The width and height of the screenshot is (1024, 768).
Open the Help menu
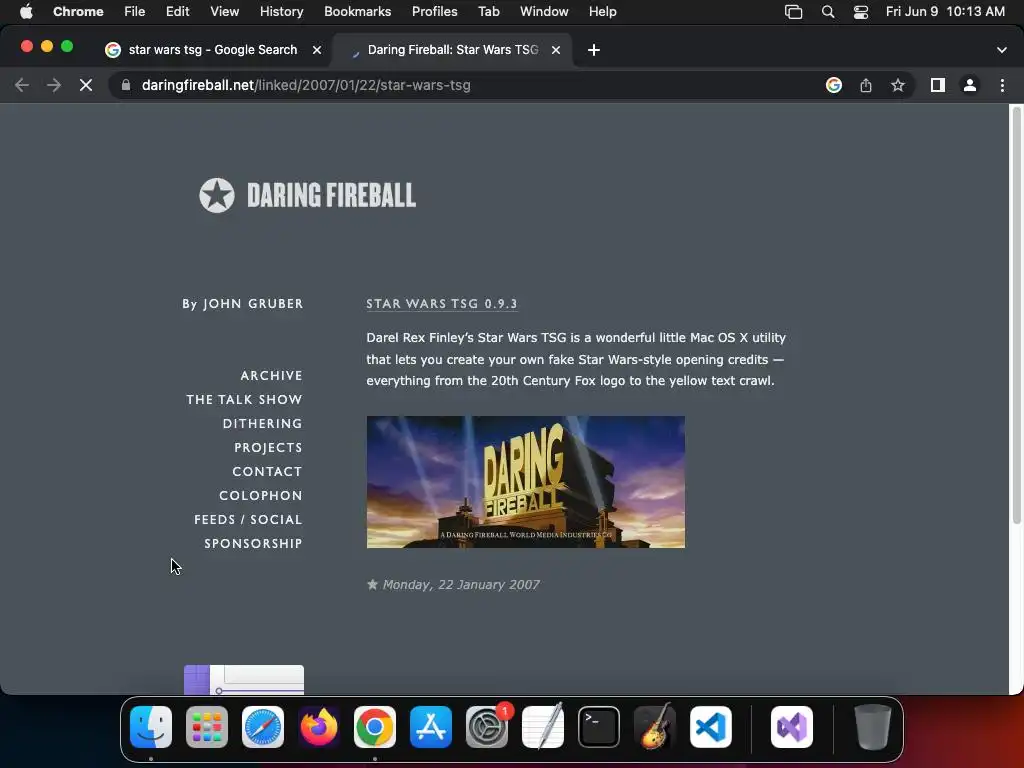click(x=602, y=12)
